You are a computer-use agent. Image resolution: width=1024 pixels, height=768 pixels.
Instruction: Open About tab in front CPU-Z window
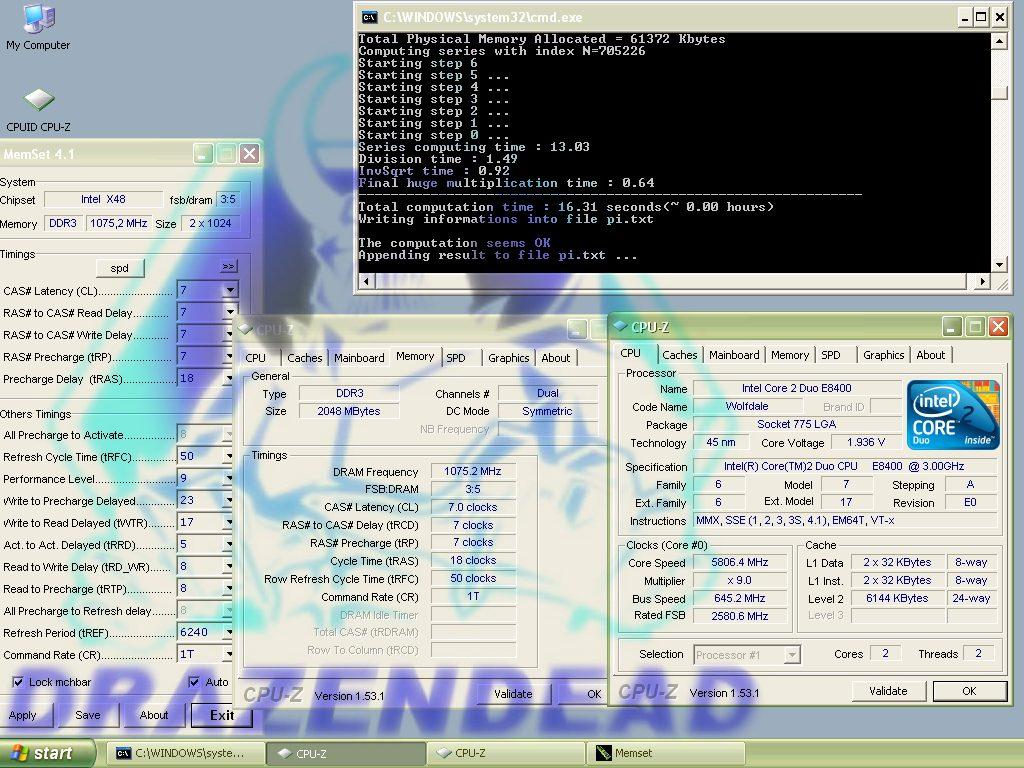(x=931, y=355)
